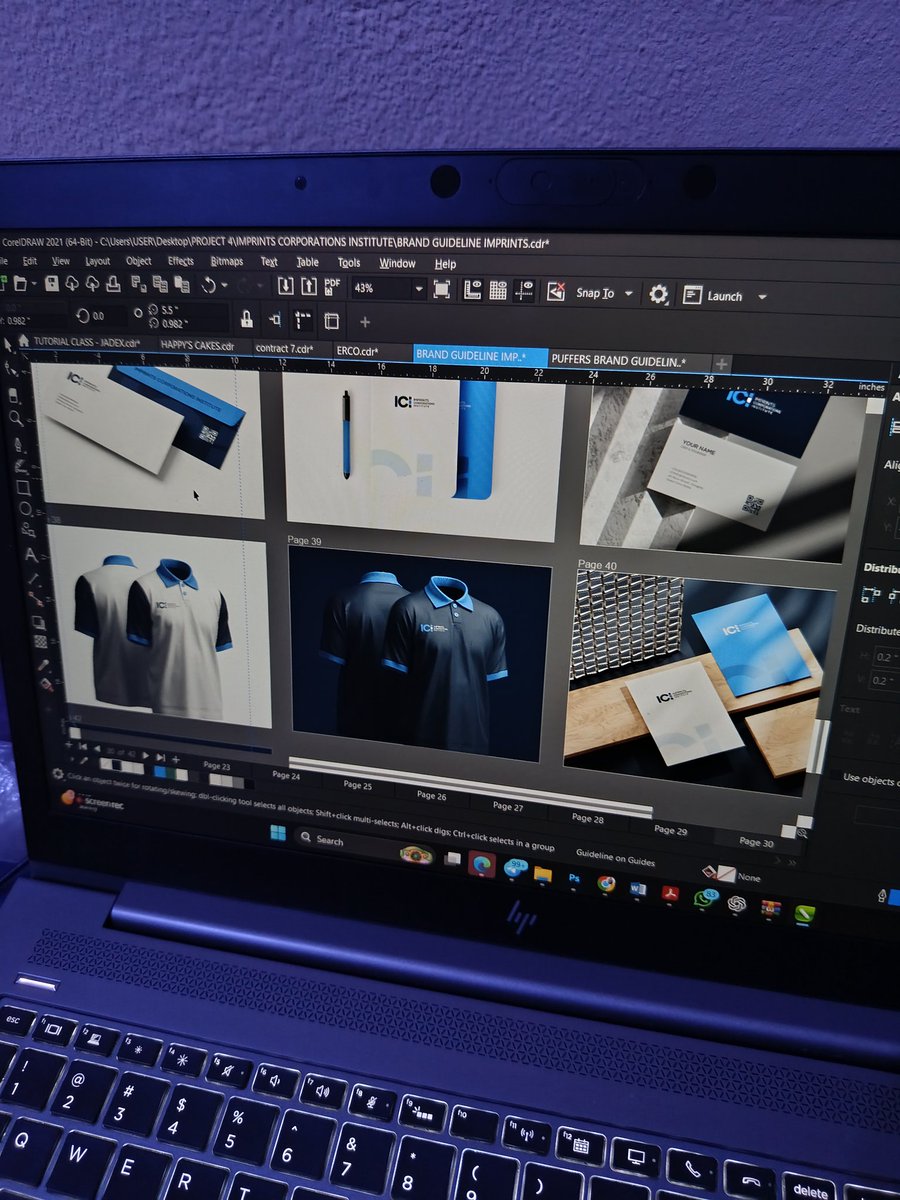
Task: Click the Full-Screen Preview icon
Action: 441,289
